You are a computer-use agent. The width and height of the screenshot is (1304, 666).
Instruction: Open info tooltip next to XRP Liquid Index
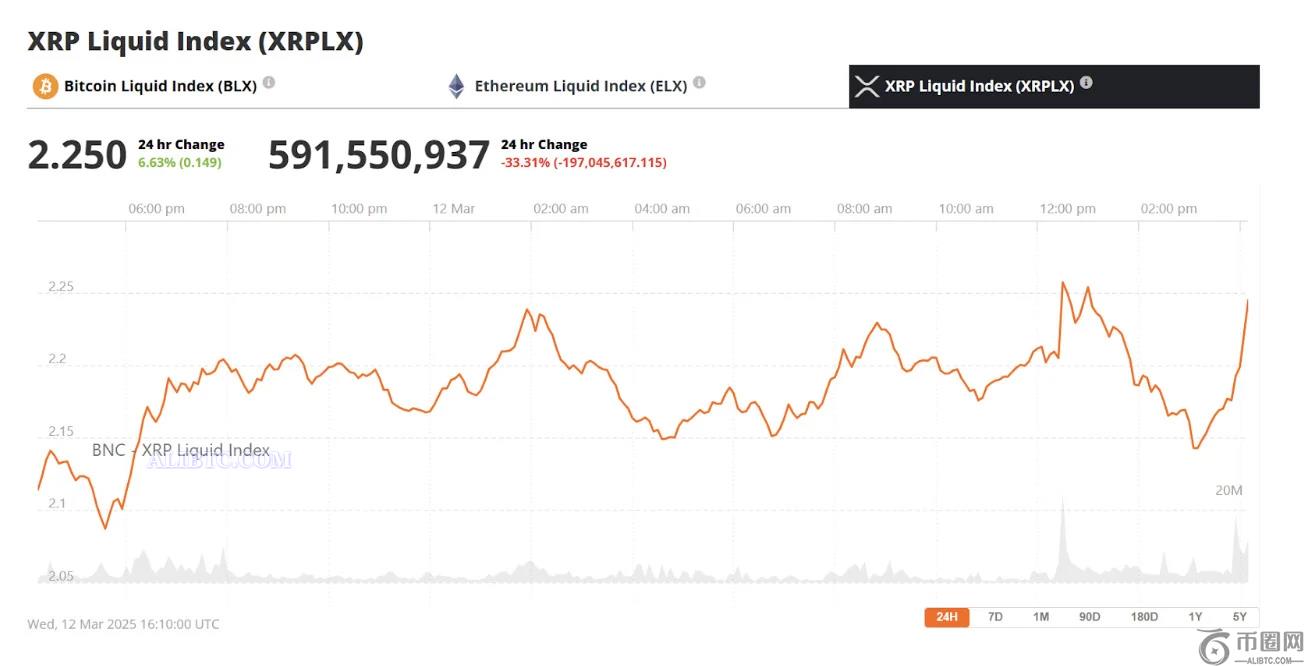coord(1086,83)
